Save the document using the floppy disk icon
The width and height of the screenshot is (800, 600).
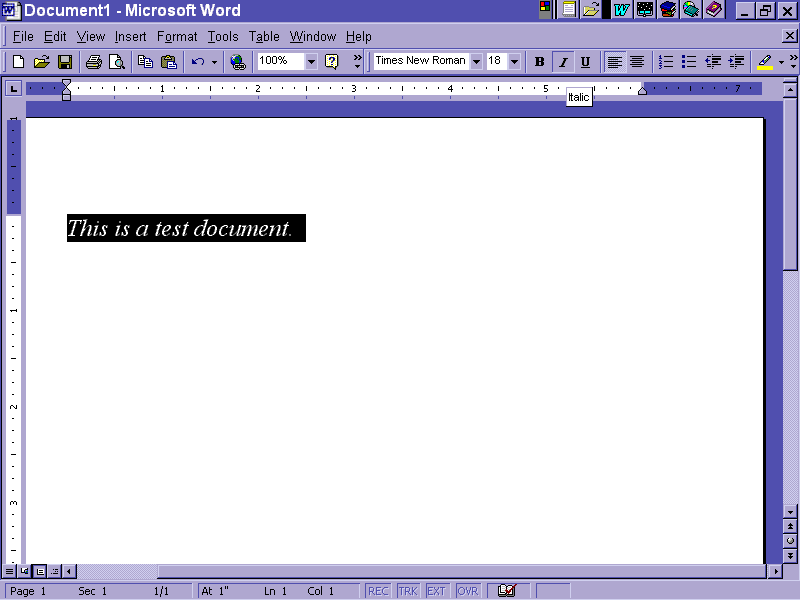click(x=65, y=62)
